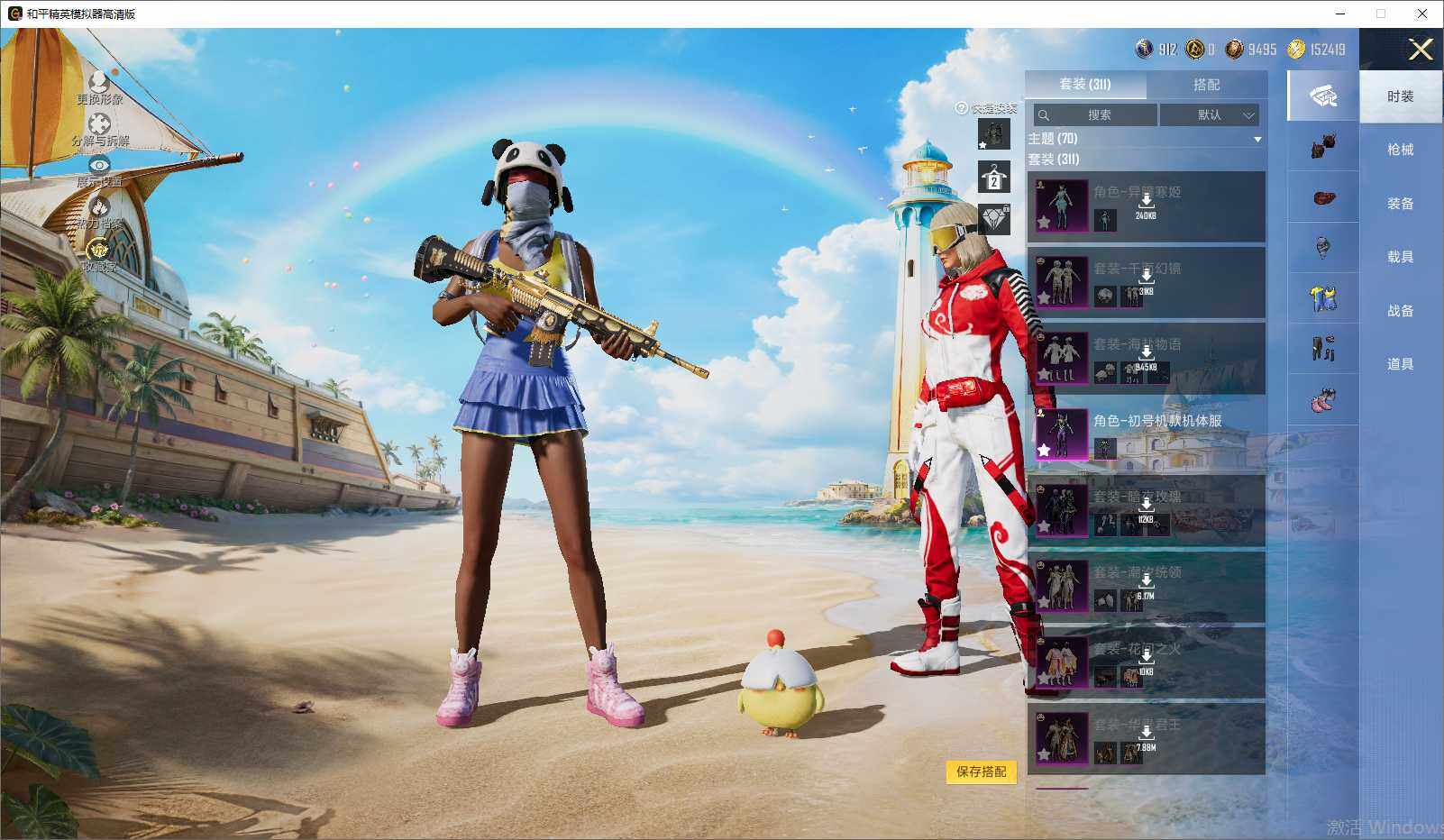Image resolution: width=1444 pixels, height=840 pixels.
Task: Open the 时装 category tab
Action: point(1400,96)
